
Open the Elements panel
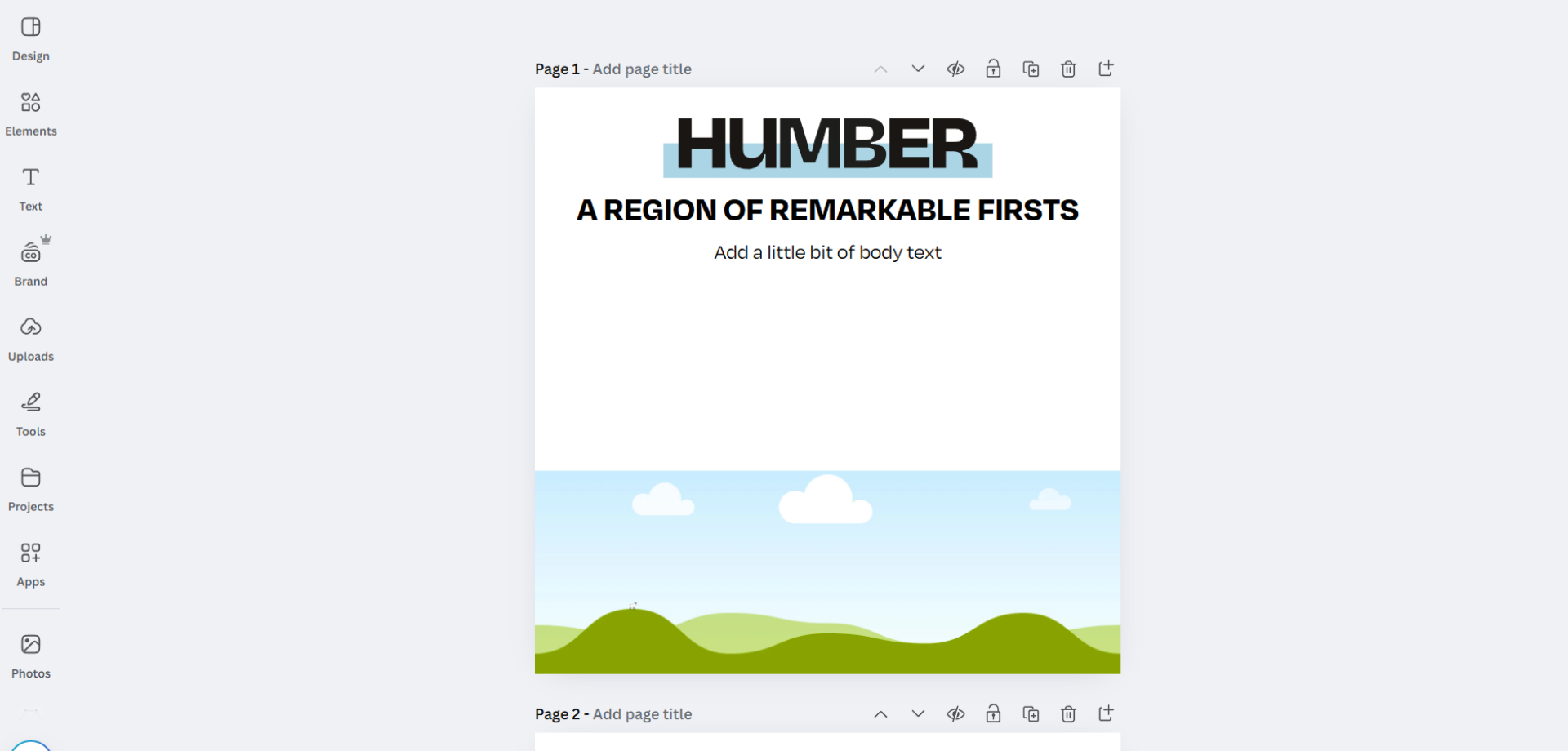click(x=31, y=113)
